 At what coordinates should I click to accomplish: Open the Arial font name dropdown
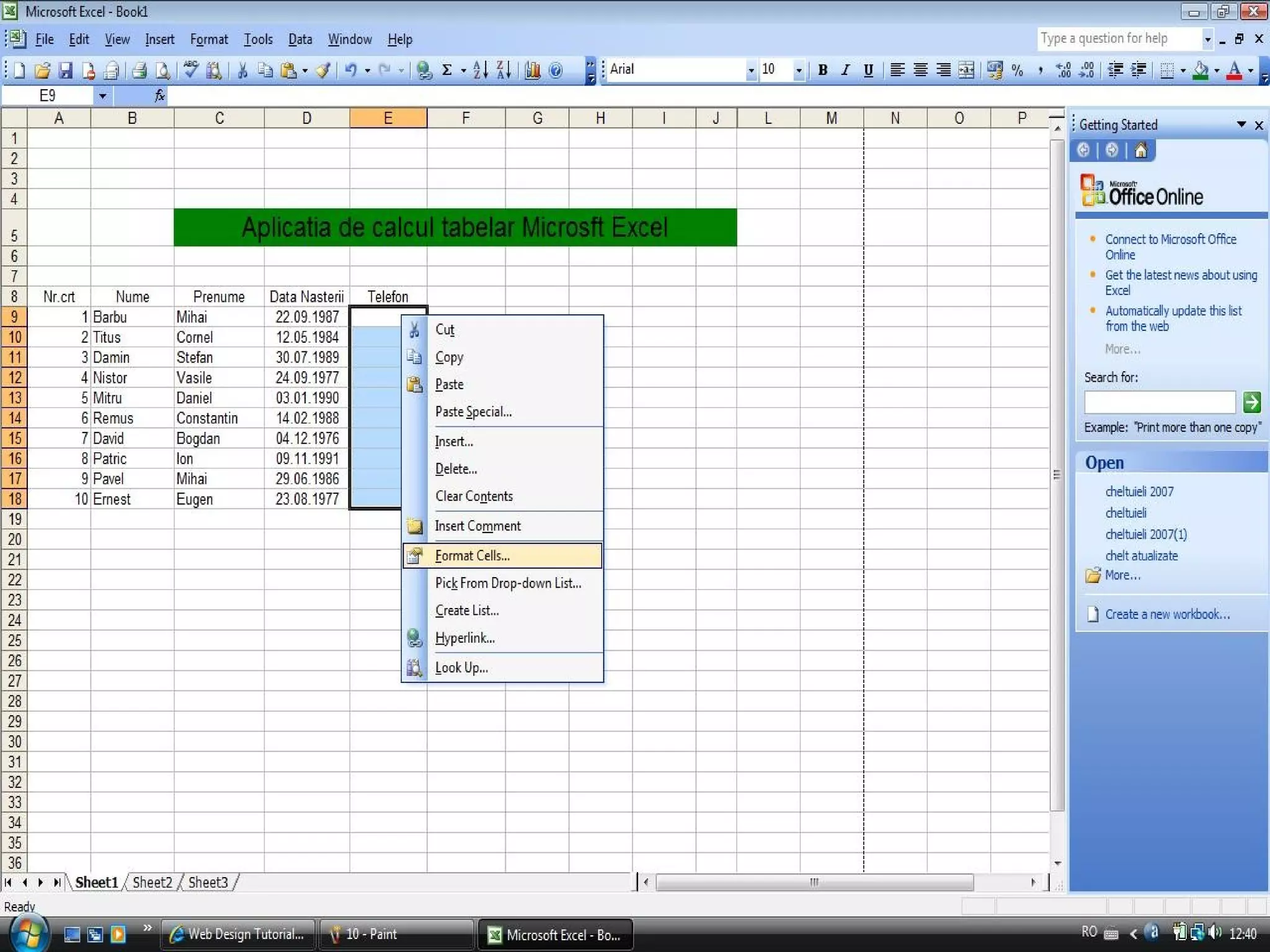pyautogui.click(x=751, y=70)
